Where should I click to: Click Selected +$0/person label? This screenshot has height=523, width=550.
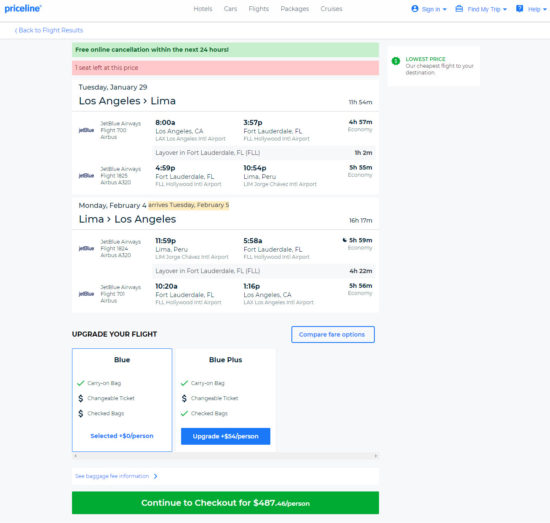coord(122,436)
